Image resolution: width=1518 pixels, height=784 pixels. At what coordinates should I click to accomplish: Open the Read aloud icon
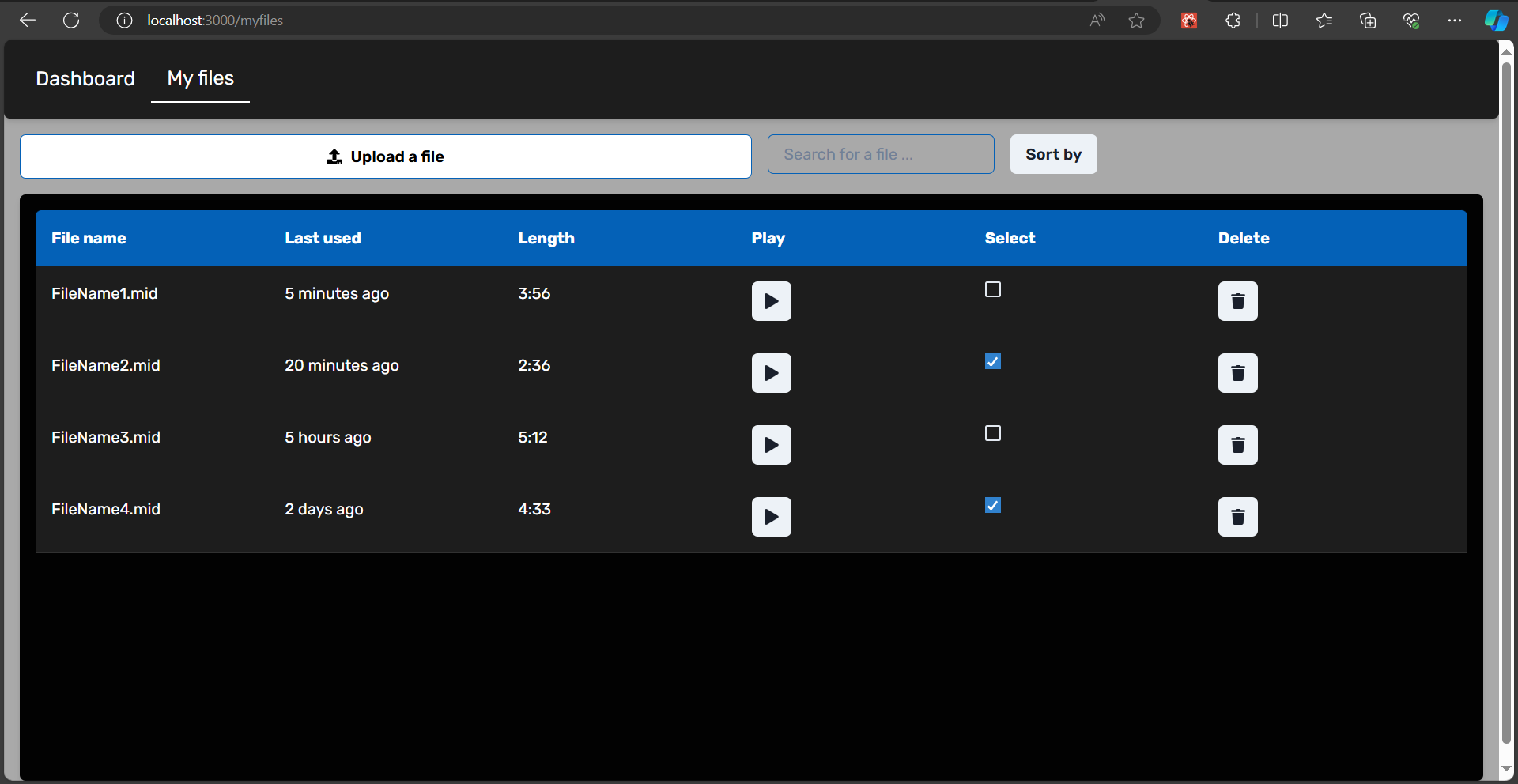pos(1097,21)
